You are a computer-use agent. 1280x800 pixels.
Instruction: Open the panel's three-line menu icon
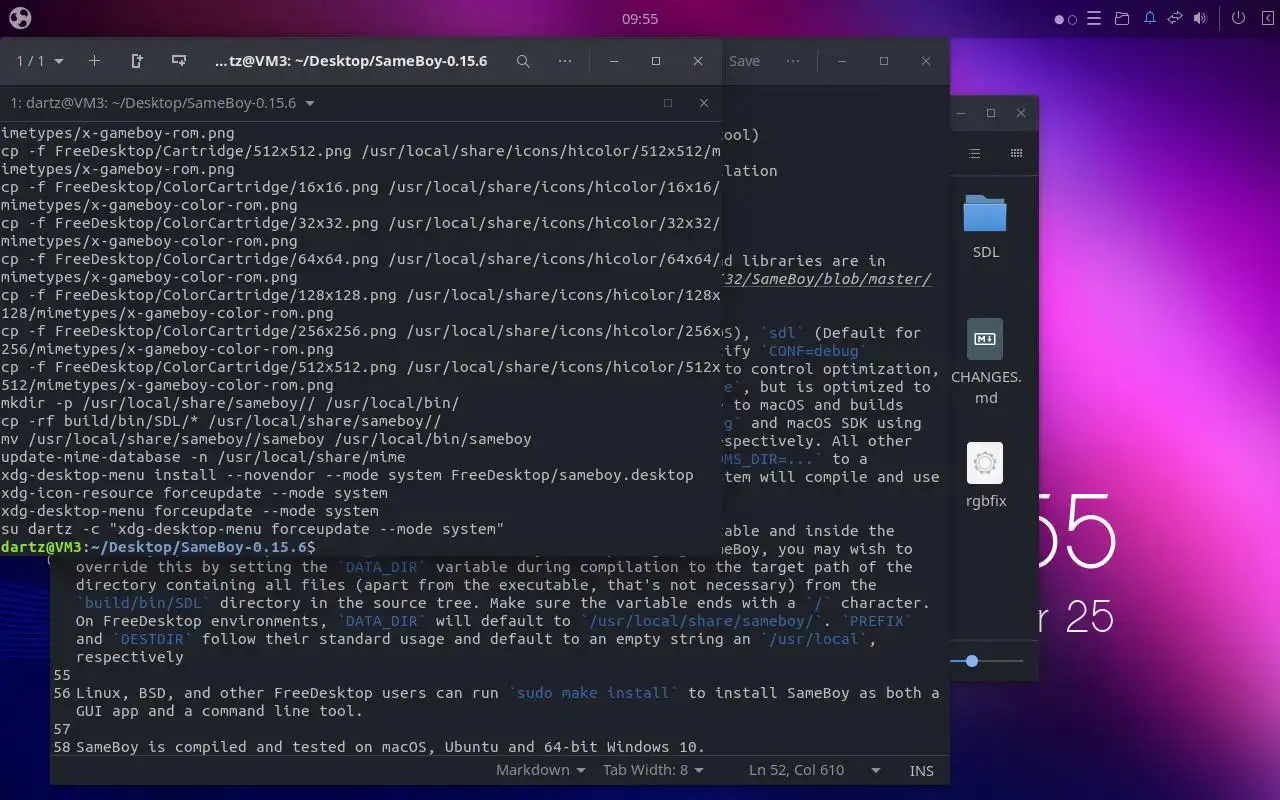pyautogui.click(x=1094, y=18)
